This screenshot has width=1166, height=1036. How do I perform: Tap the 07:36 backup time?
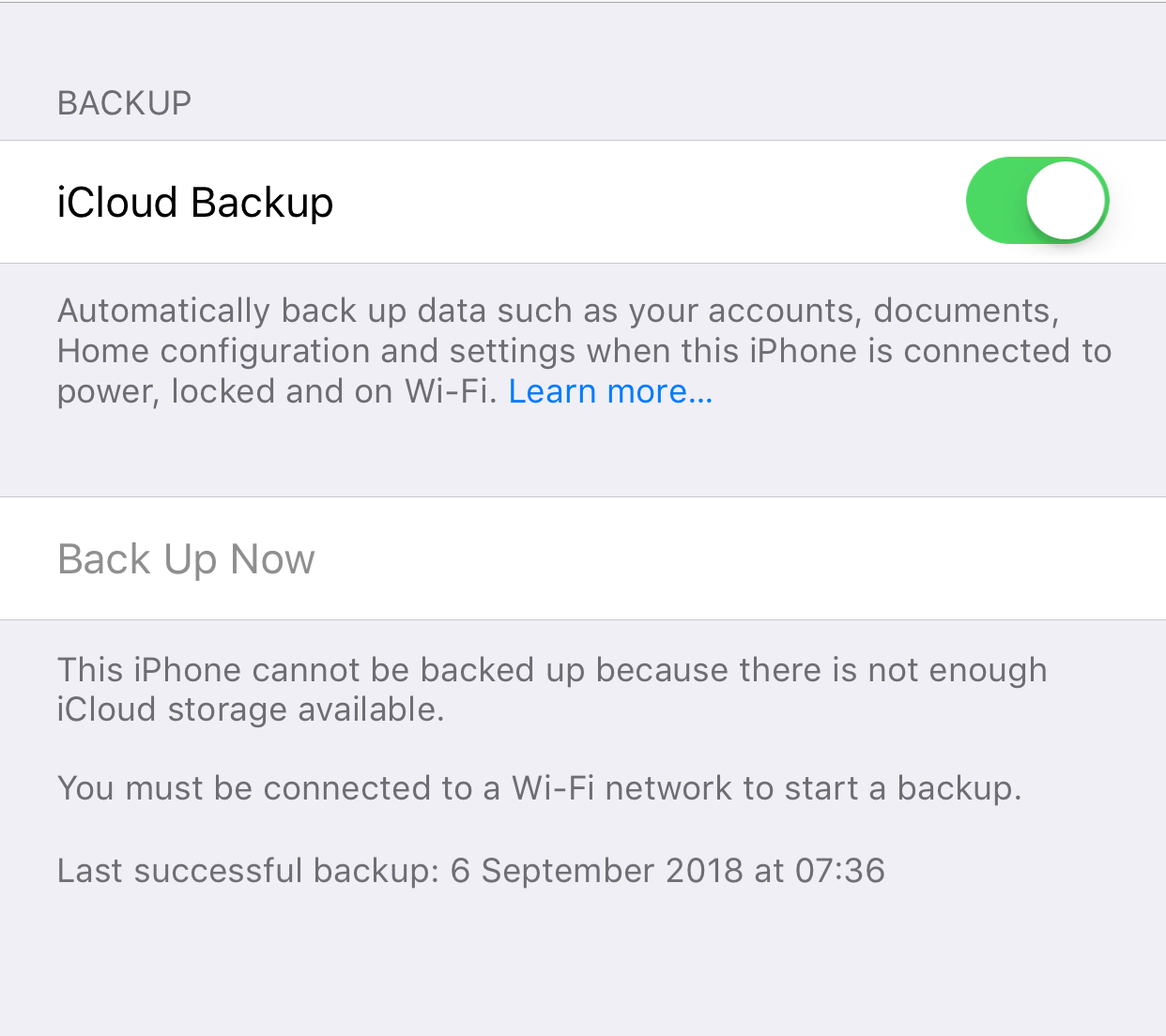coord(840,871)
